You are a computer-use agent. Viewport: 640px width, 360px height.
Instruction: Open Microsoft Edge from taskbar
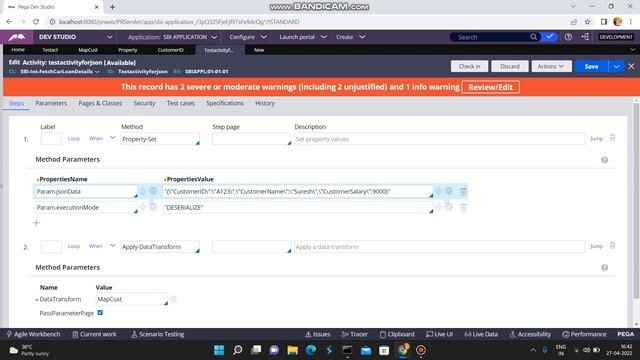click(x=311, y=350)
